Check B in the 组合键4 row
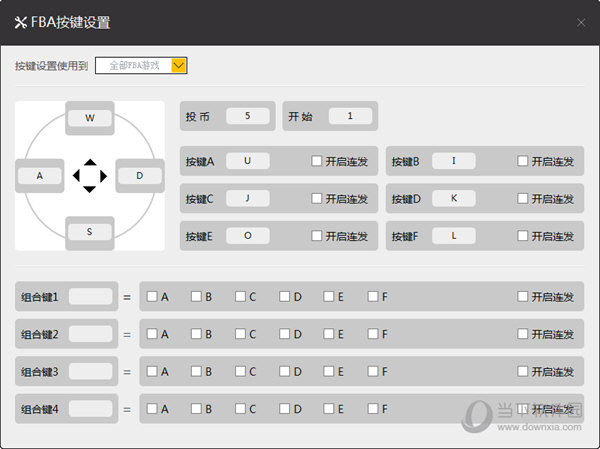 click(x=196, y=409)
